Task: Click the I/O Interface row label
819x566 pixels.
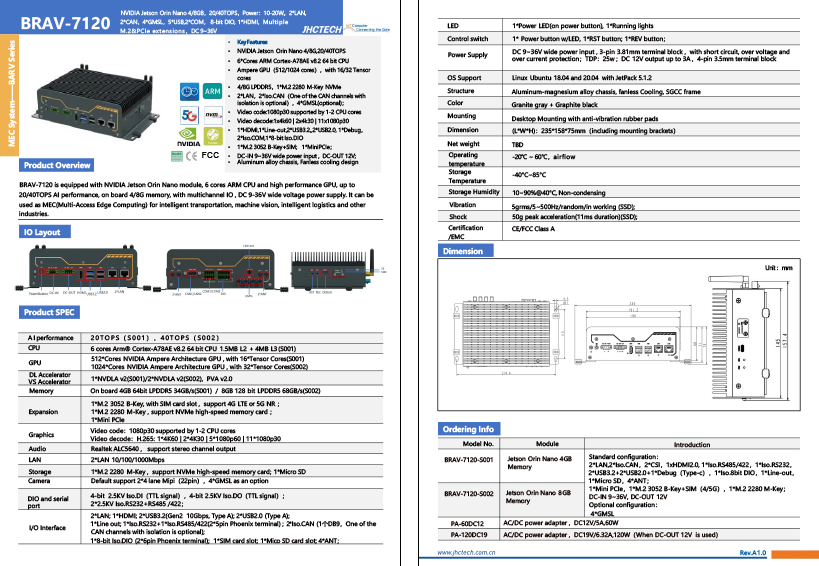Action: click(47, 528)
